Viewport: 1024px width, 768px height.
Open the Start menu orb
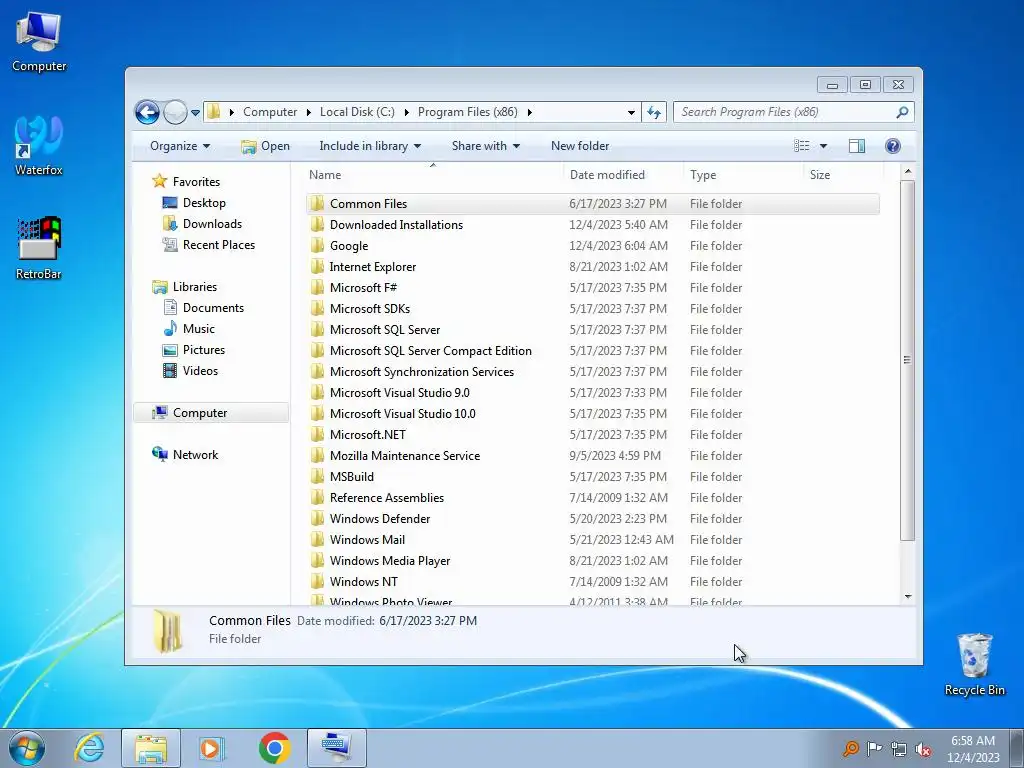click(27, 748)
